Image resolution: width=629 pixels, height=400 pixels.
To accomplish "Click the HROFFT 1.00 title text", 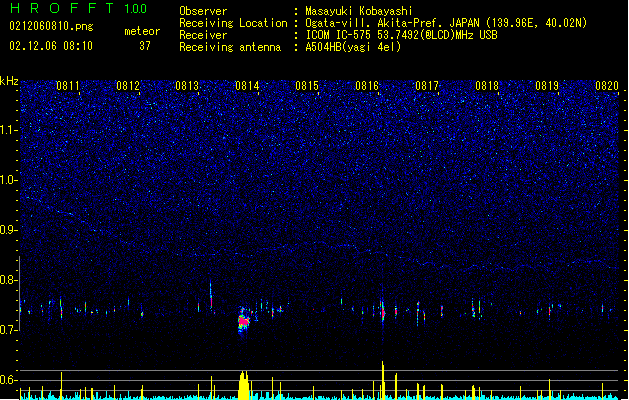I will [x=79, y=8].
